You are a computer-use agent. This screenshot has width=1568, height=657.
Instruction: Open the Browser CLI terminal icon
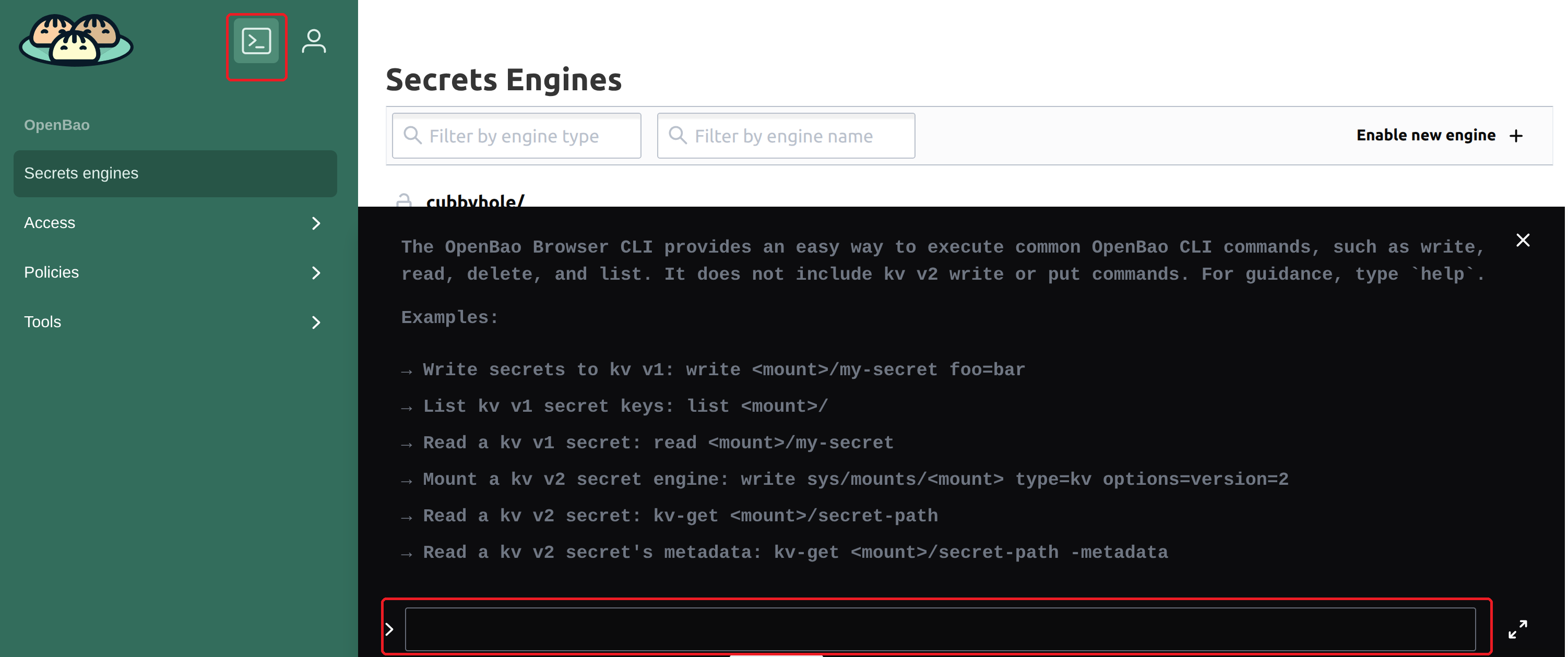click(x=256, y=41)
